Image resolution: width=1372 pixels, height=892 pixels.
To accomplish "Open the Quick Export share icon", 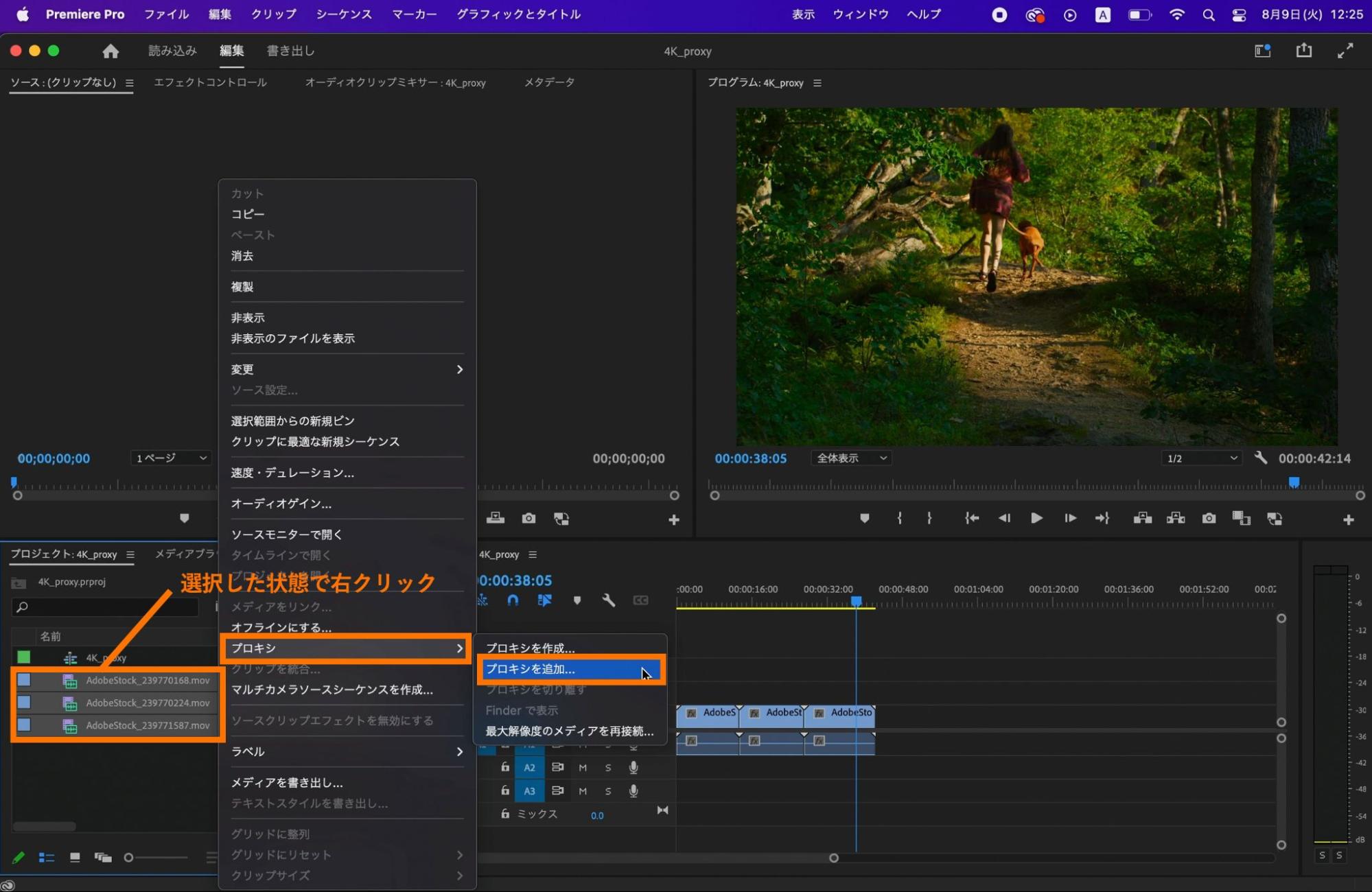I will pyautogui.click(x=1303, y=51).
